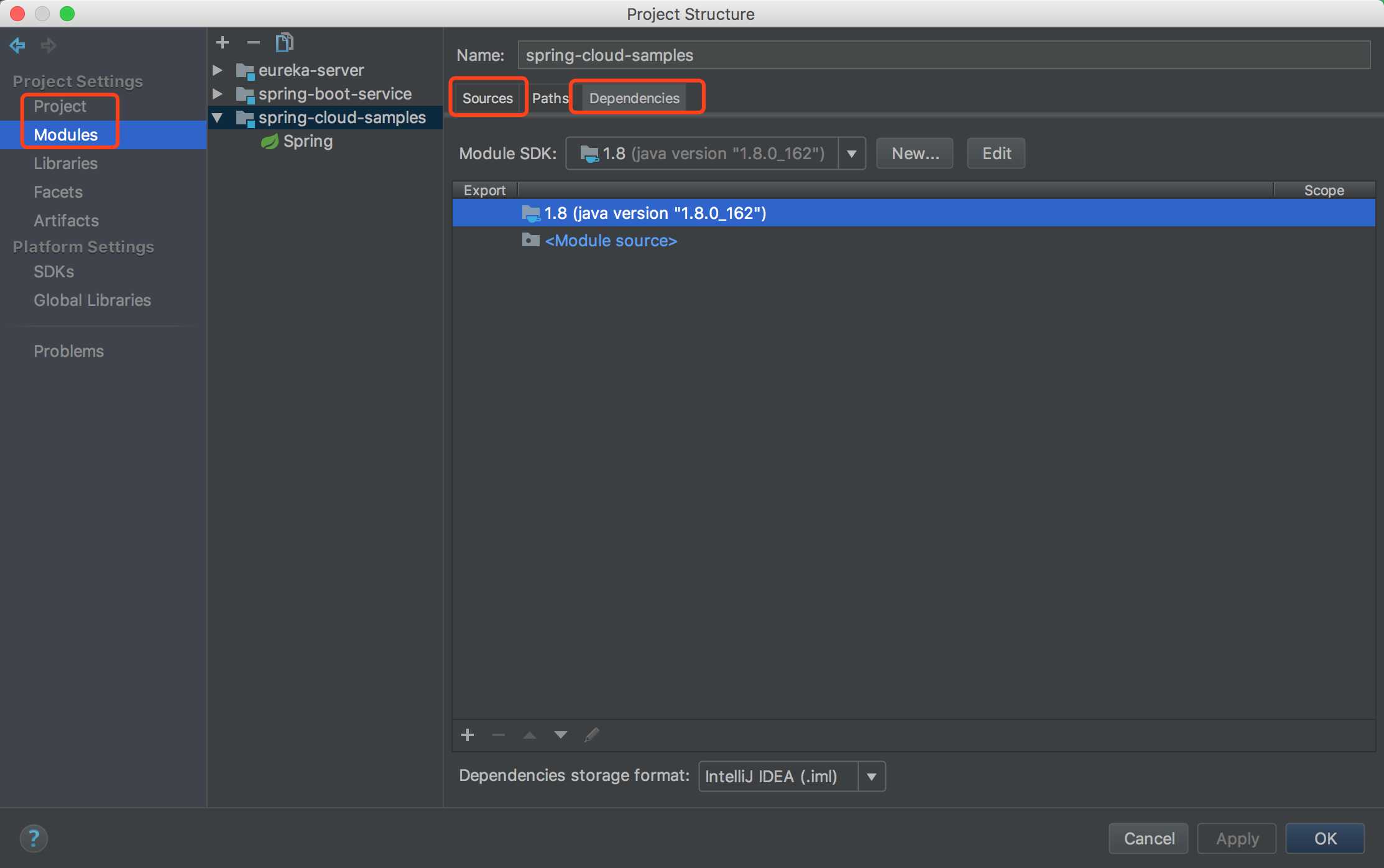
Task: Click the eureka-server module folder icon
Action: 246,71
